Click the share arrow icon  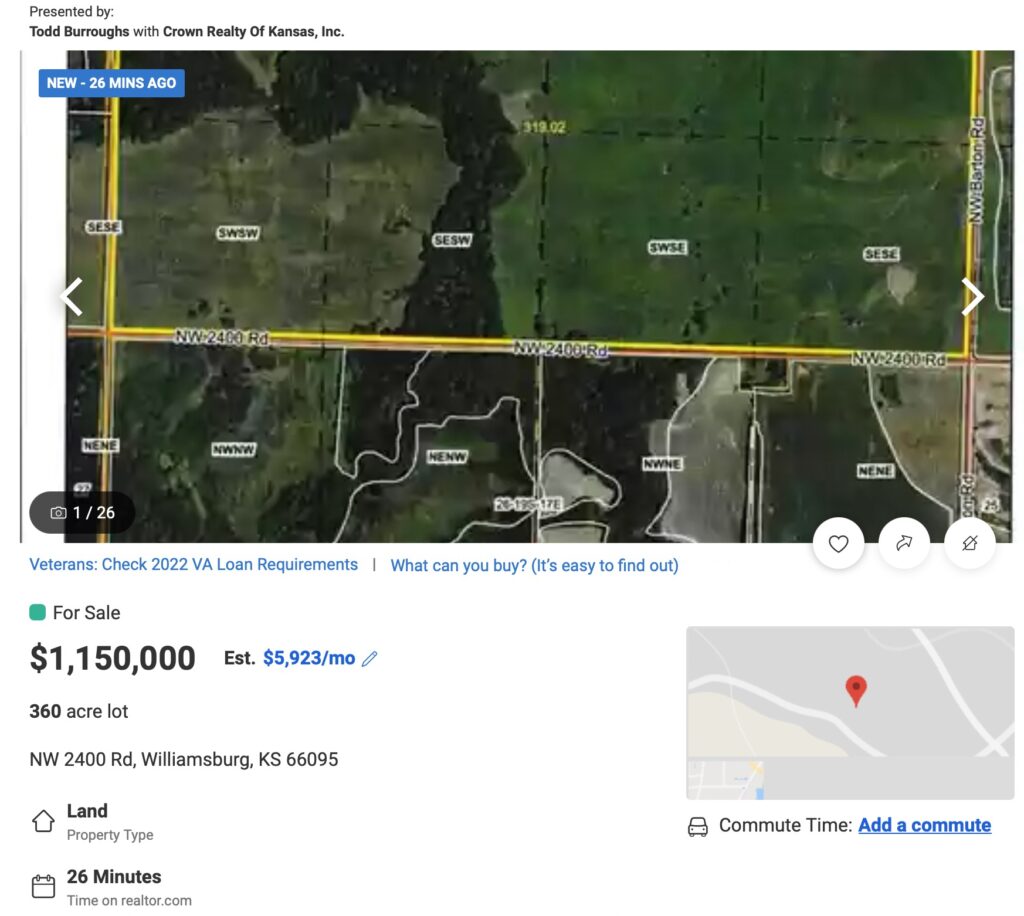pyautogui.click(x=904, y=543)
